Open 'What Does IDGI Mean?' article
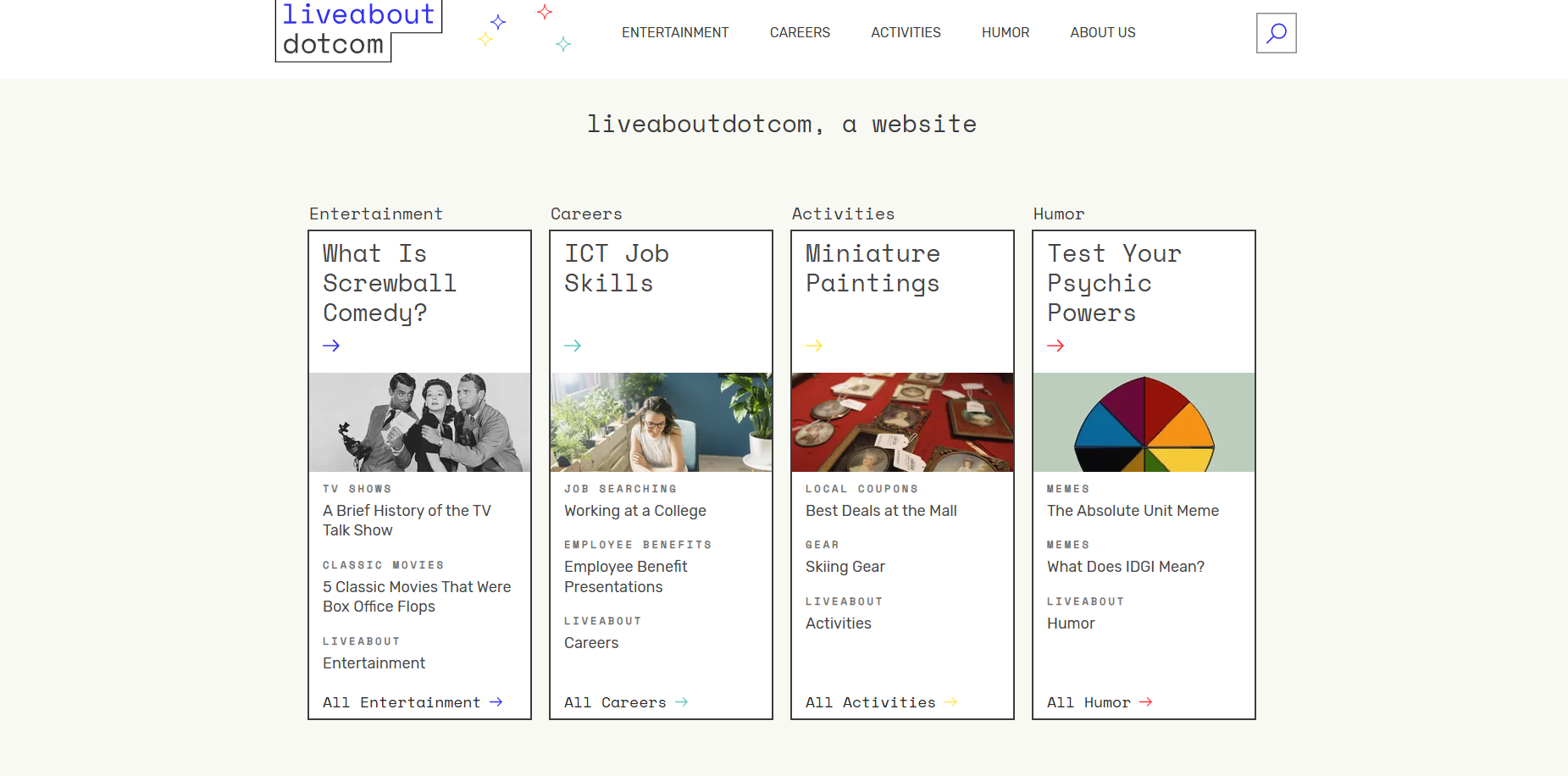The image size is (1568, 776). point(1126,567)
